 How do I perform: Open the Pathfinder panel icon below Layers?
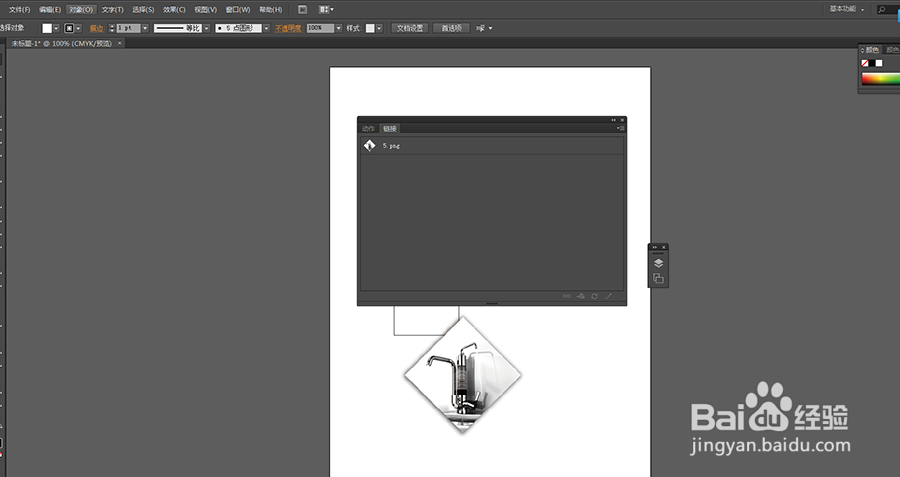coord(658,278)
